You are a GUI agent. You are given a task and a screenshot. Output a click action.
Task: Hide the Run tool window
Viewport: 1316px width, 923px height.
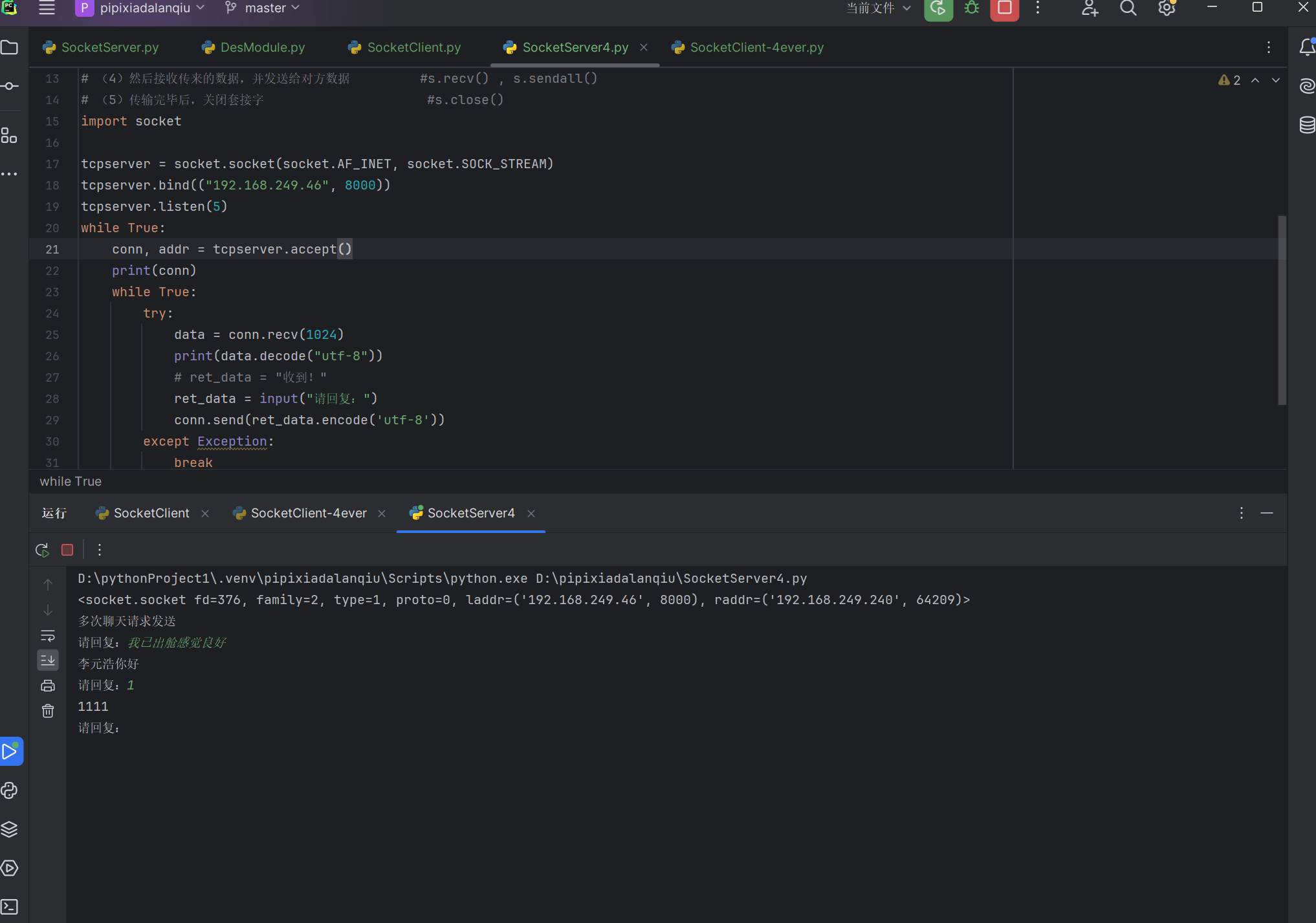coord(1267,513)
